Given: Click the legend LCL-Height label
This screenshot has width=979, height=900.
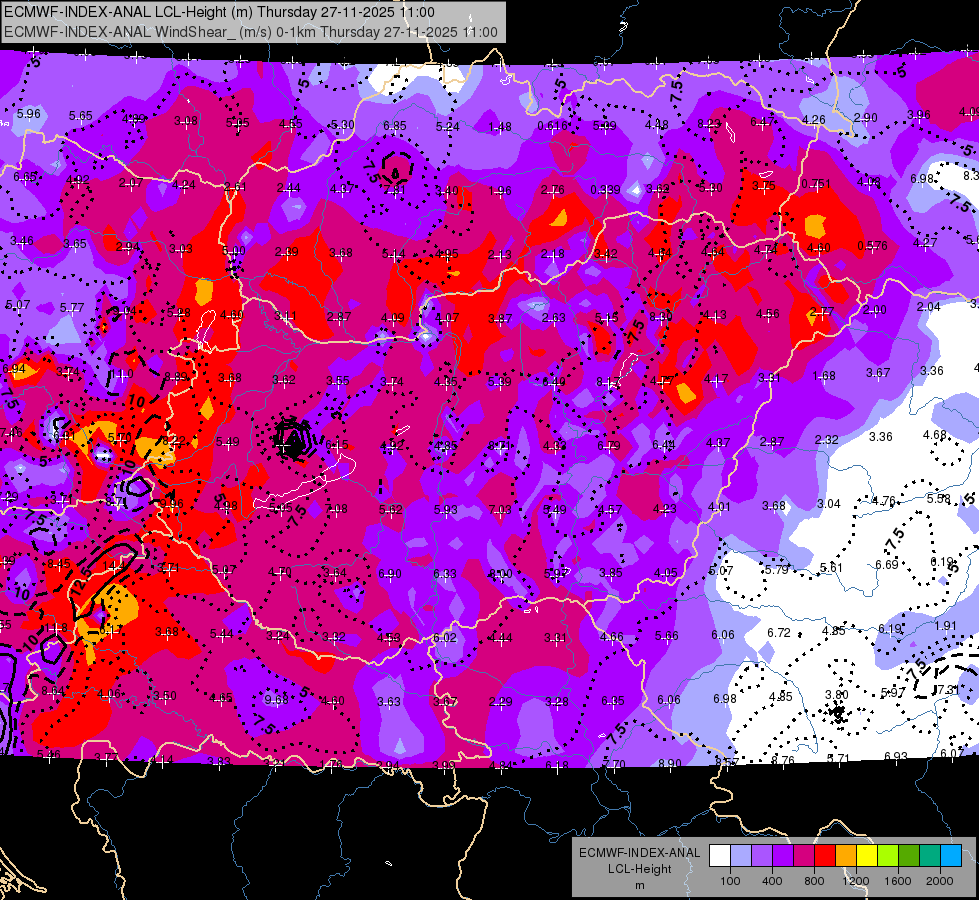Looking at the screenshot, I should pyautogui.click(x=639, y=869).
